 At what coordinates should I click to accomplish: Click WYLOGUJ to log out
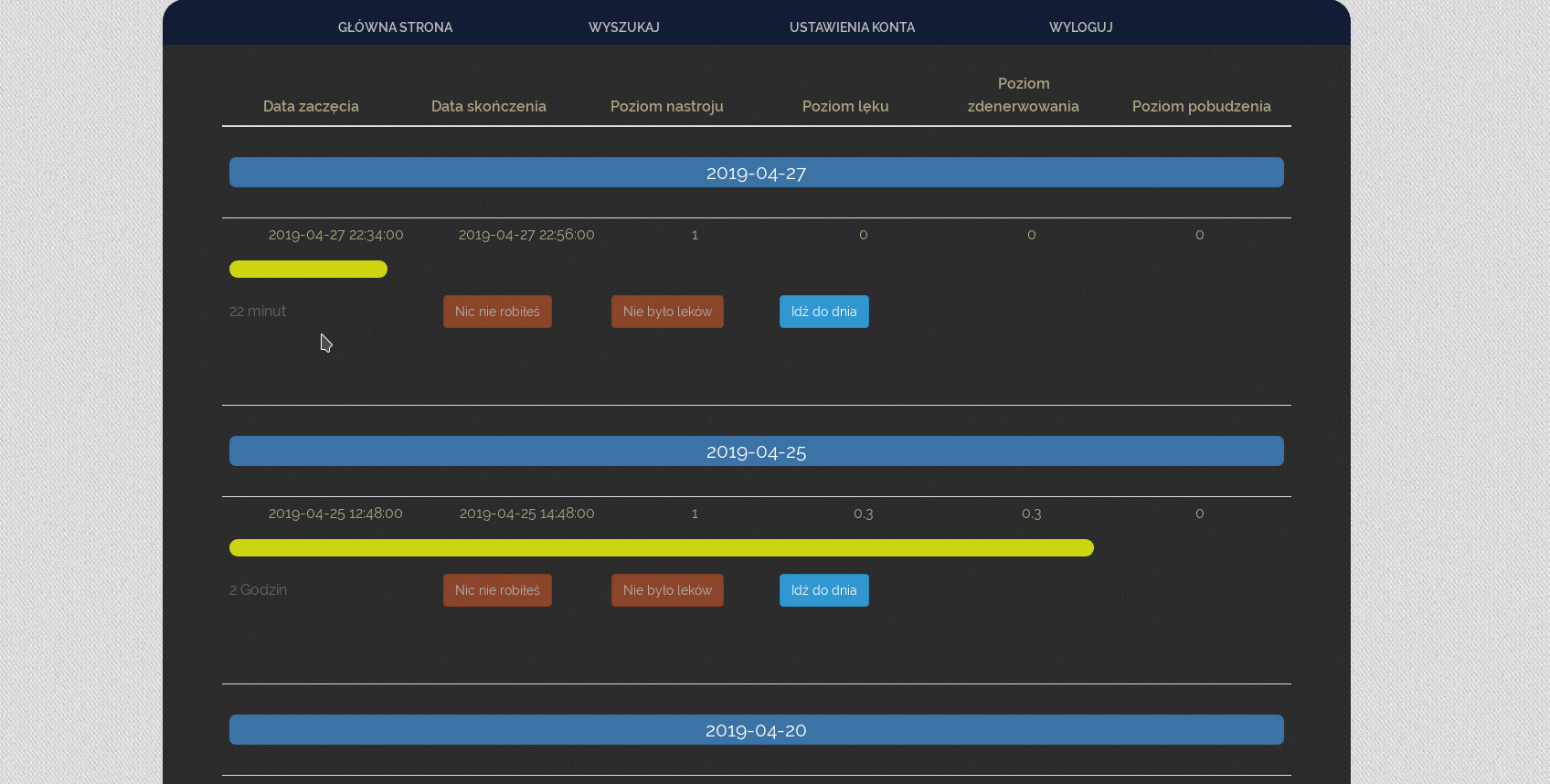[x=1080, y=27]
